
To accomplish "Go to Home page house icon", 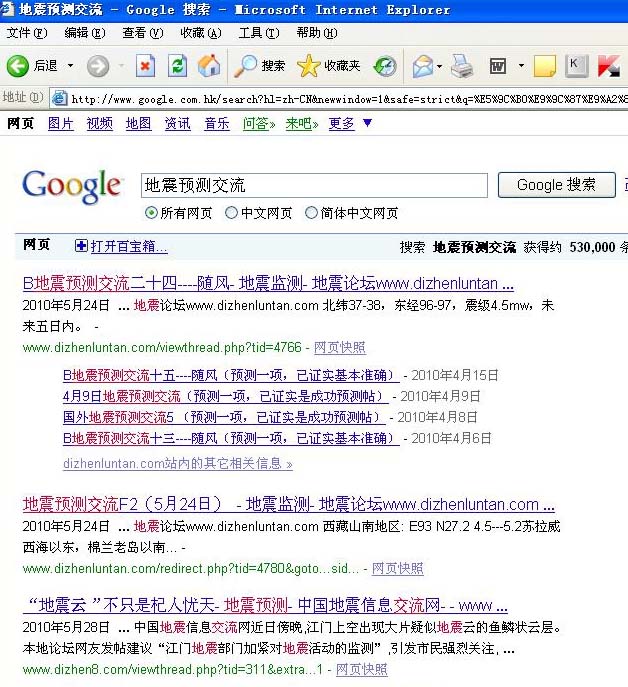I will coord(209,66).
